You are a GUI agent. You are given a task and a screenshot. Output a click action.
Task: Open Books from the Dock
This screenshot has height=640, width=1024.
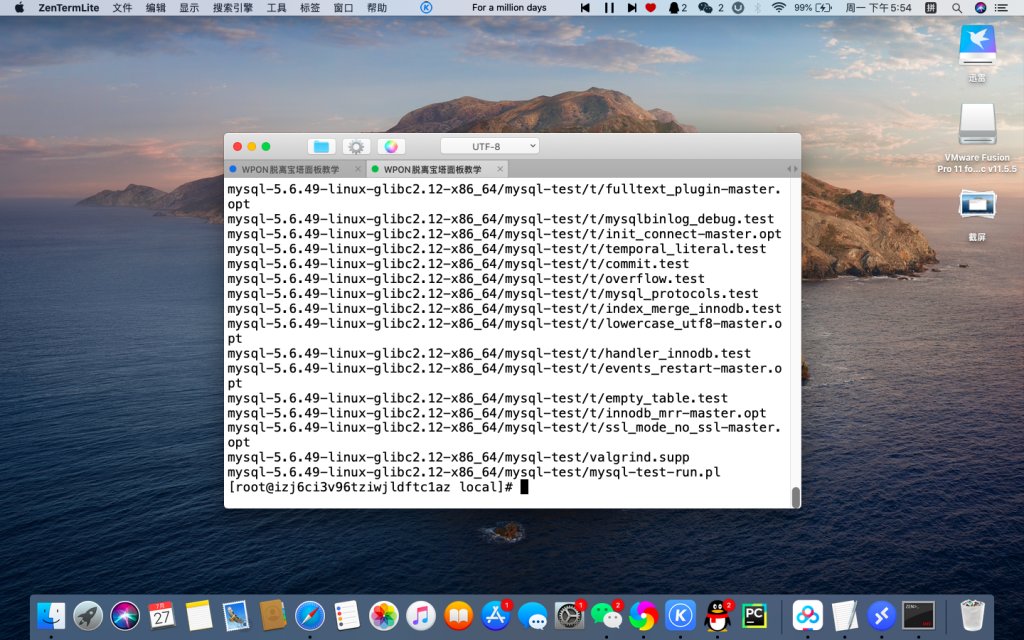click(x=458, y=615)
